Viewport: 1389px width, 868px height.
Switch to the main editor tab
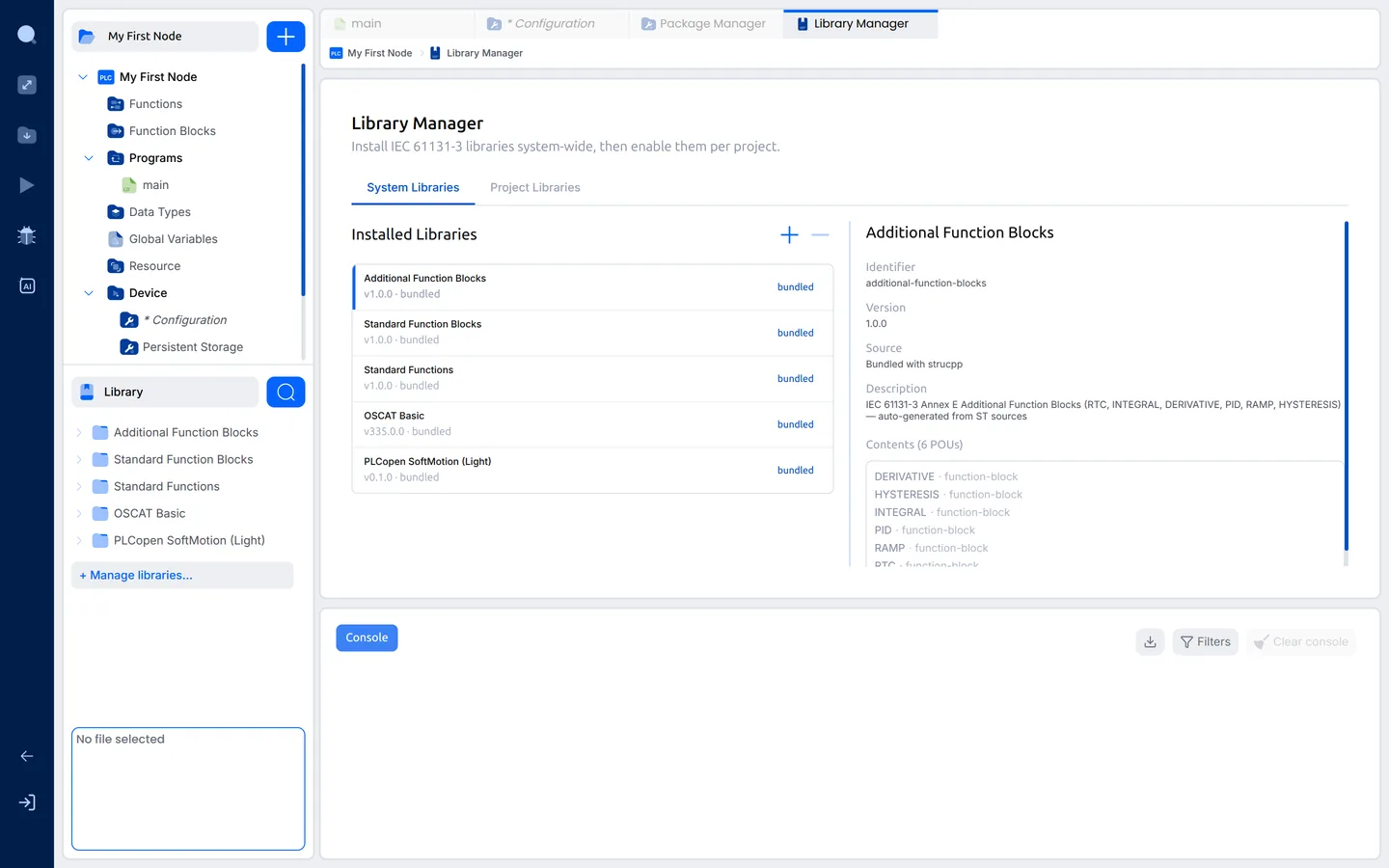tap(397, 24)
